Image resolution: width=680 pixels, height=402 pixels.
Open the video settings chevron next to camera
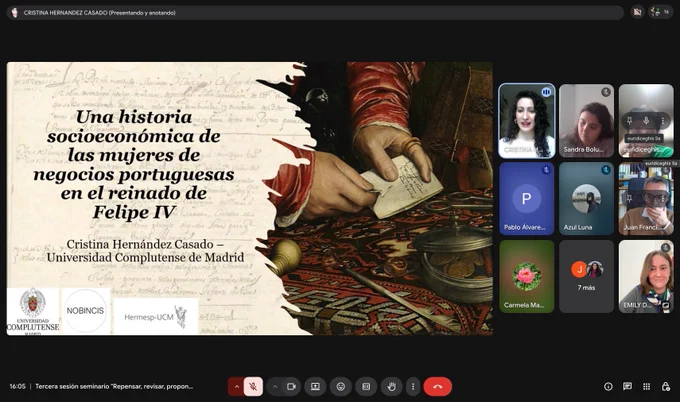click(275, 386)
